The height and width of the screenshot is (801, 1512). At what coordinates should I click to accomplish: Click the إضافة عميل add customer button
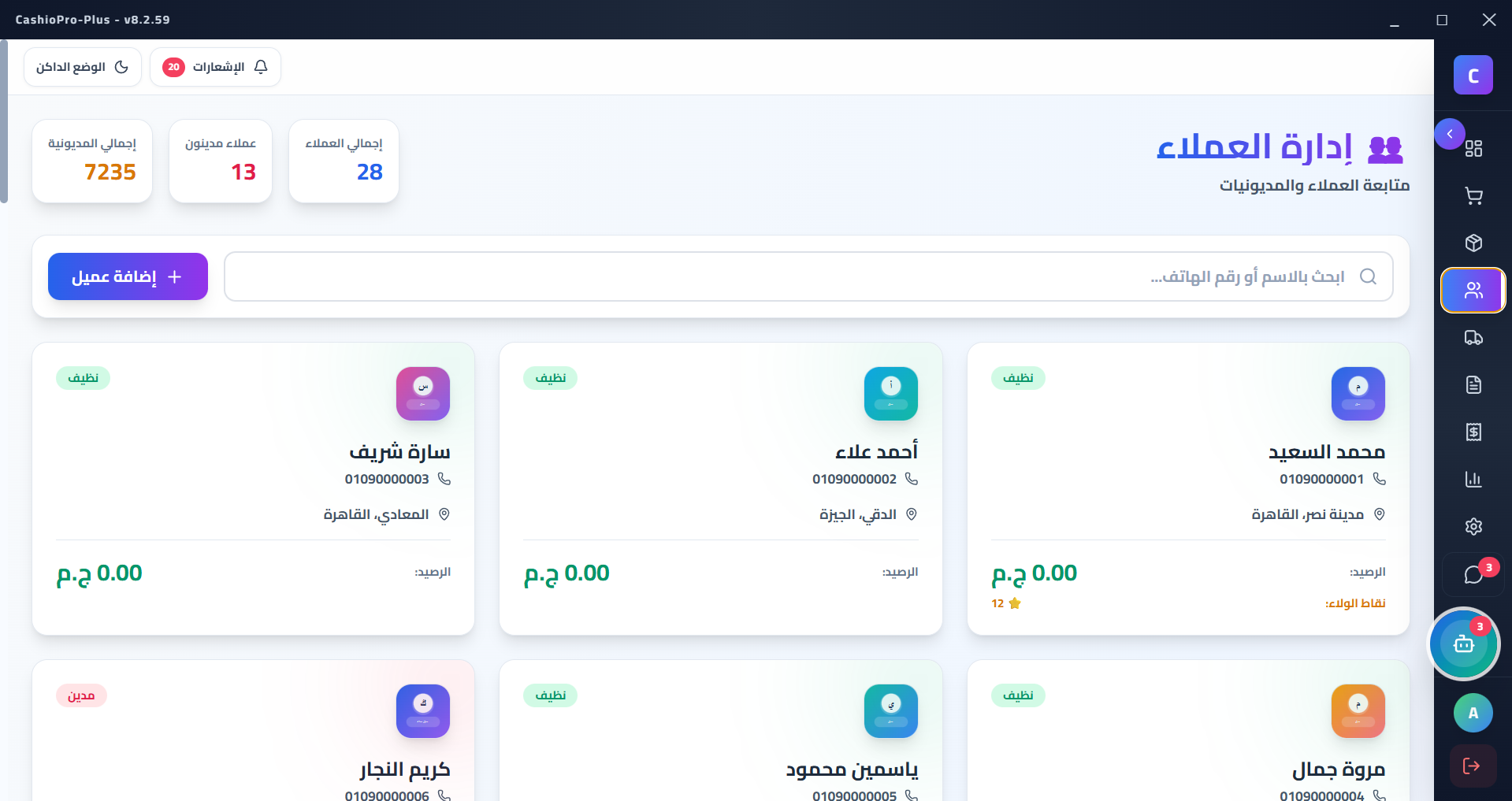coord(128,276)
